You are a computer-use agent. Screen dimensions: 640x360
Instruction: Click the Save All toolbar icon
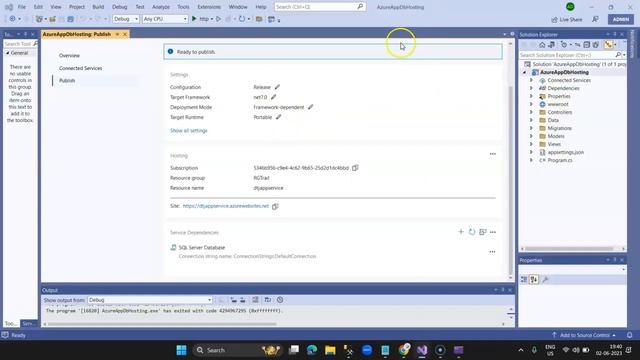pos(71,19)
